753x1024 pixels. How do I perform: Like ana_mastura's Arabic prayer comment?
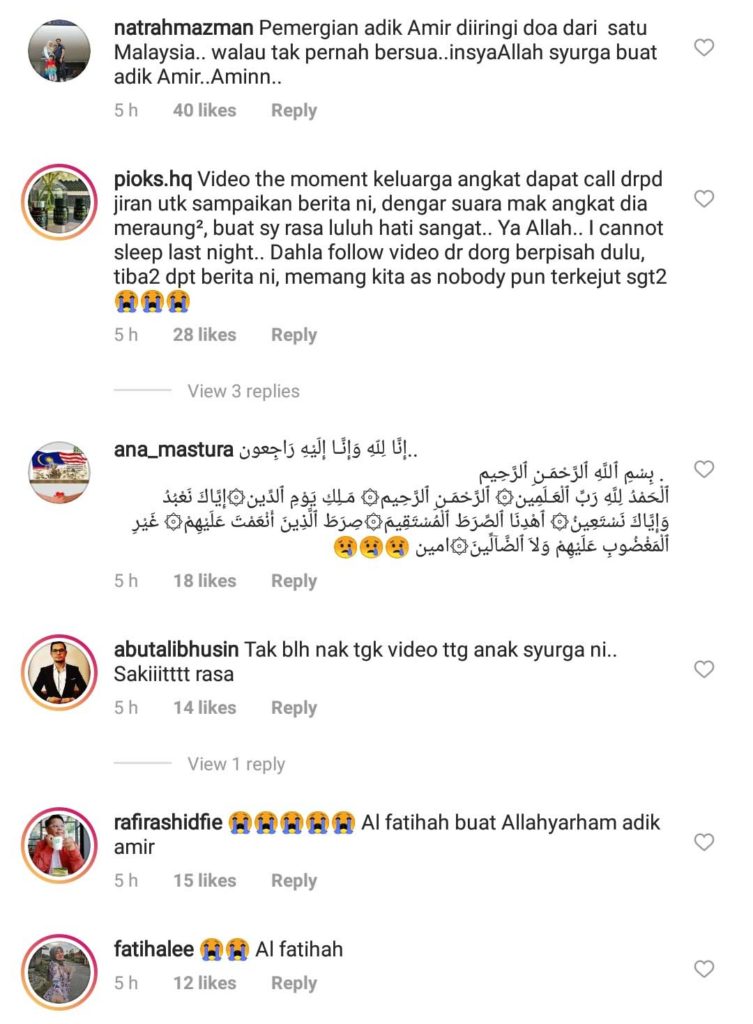pos(703,469)
